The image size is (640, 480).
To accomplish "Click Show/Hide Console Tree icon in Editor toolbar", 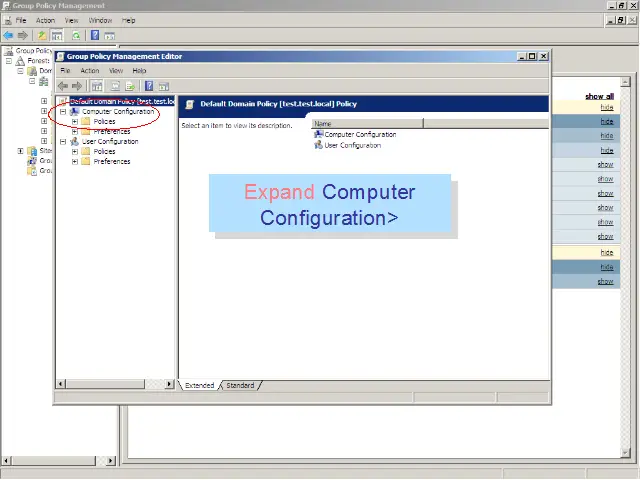I will point(97,86).
